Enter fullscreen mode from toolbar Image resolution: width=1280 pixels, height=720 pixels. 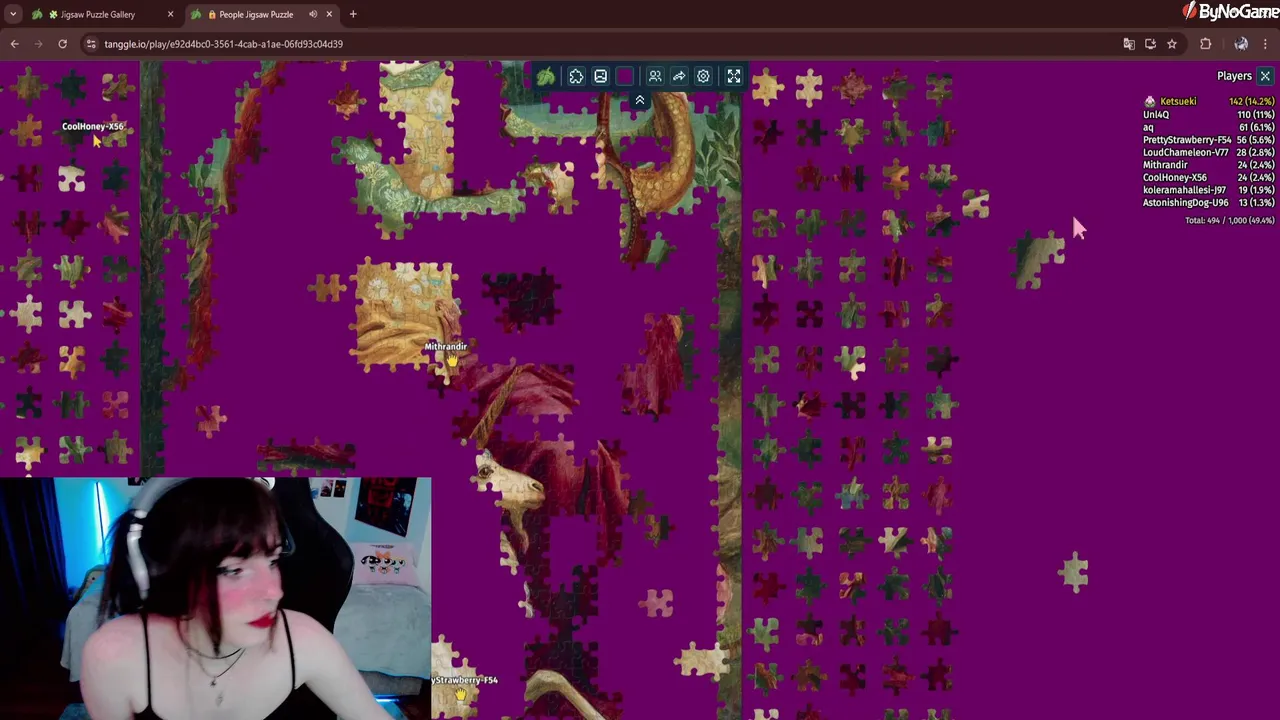(x=734, y=76)
